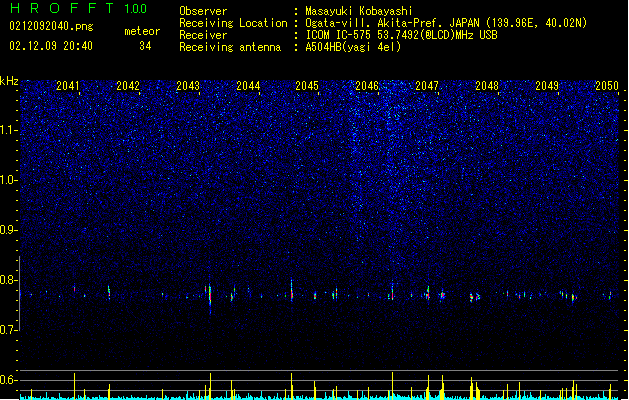Image resolution: width=629 pixels, height=400 pixels.
Task: Click the 0.6 kHz axis label
Action: (x=9, y=380)
